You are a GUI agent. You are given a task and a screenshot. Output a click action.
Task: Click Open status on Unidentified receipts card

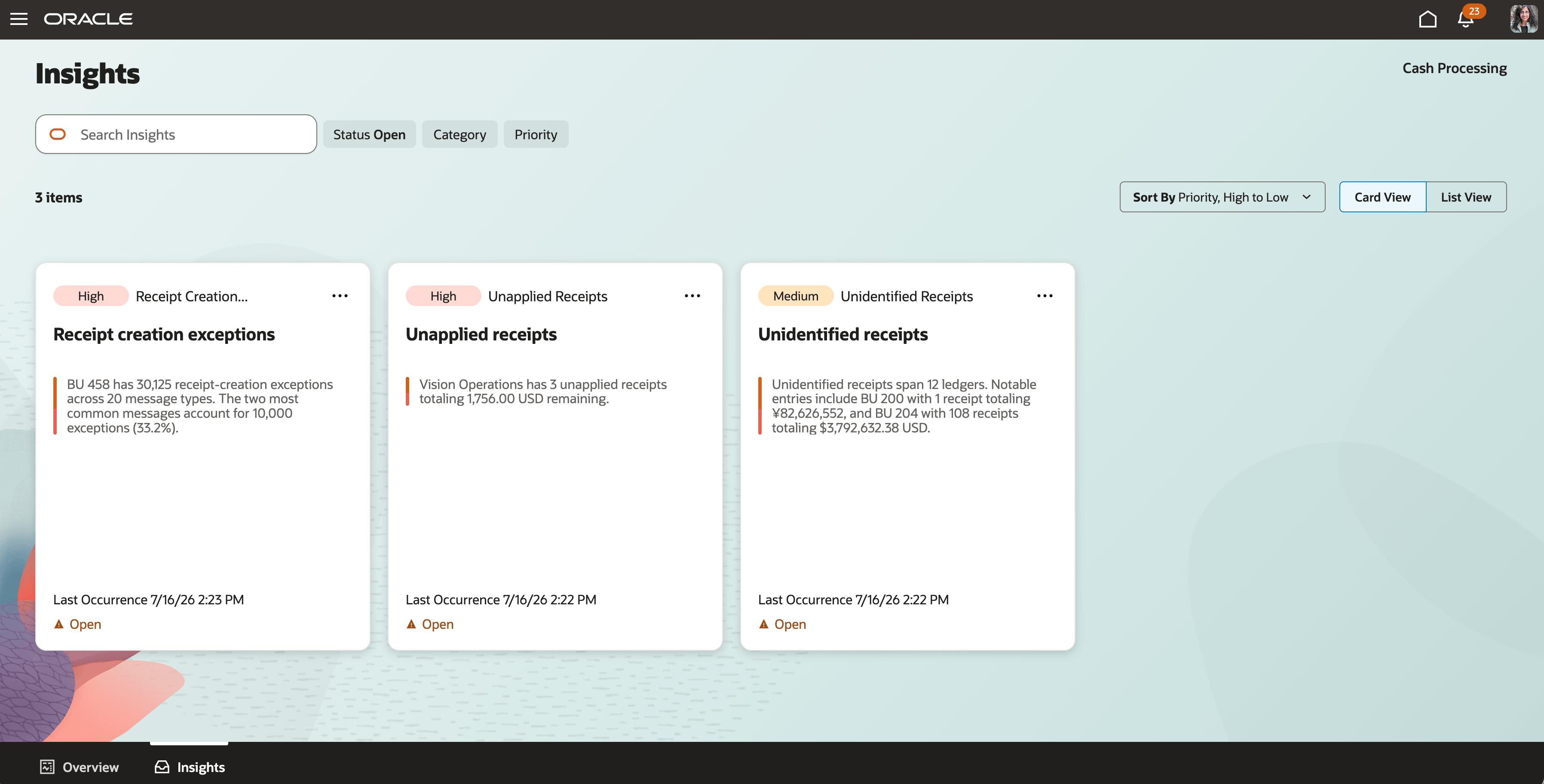790,624
